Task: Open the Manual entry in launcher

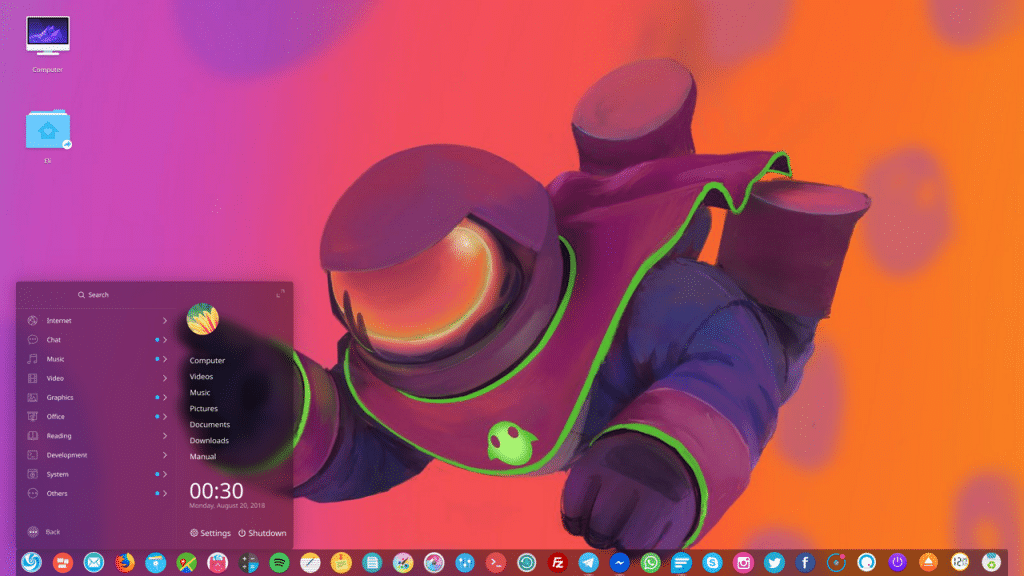Action: pyautogui.click(x=202, y=456)
